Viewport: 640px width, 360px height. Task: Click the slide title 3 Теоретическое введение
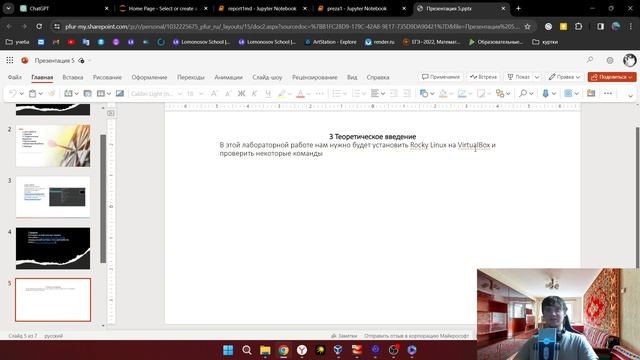pos(372,137)
